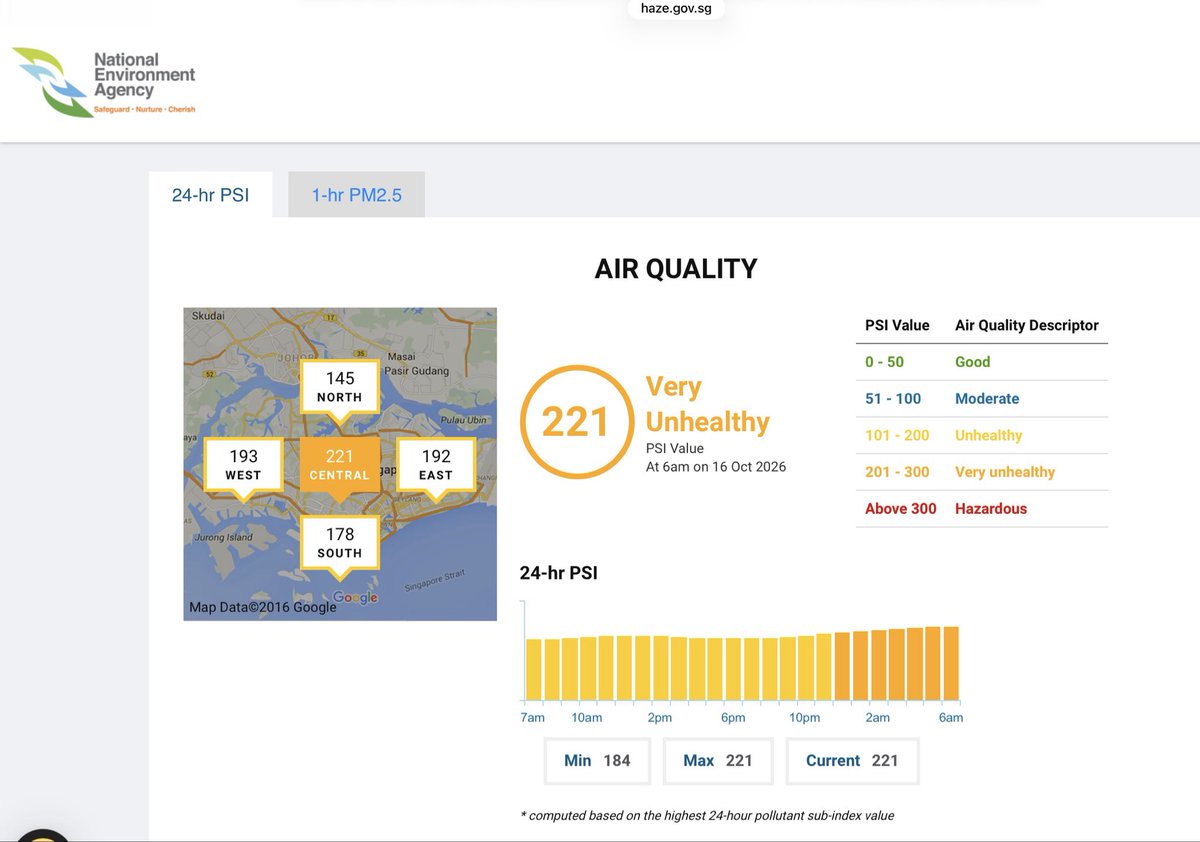Click the '0 - 50' PSI range
Screen dimensions: 1200x842
click(x=885, y=362)
